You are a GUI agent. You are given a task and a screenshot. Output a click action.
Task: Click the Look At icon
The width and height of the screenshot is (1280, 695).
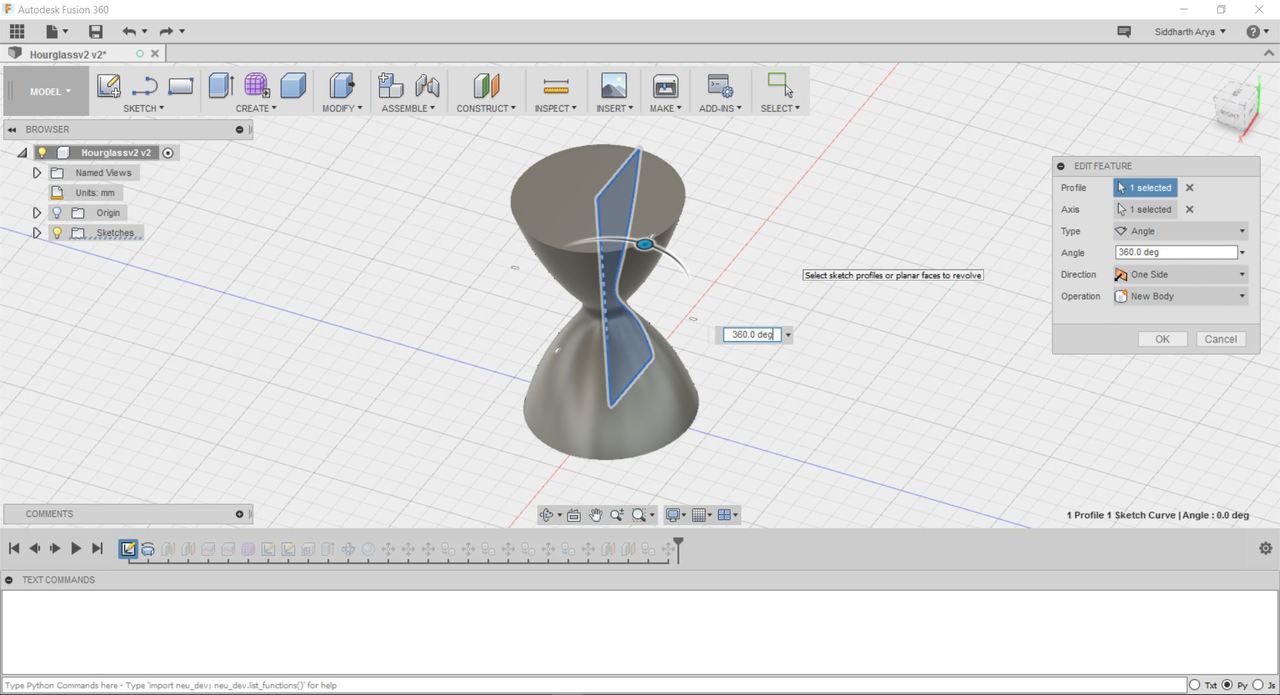(x=574, y=515)
